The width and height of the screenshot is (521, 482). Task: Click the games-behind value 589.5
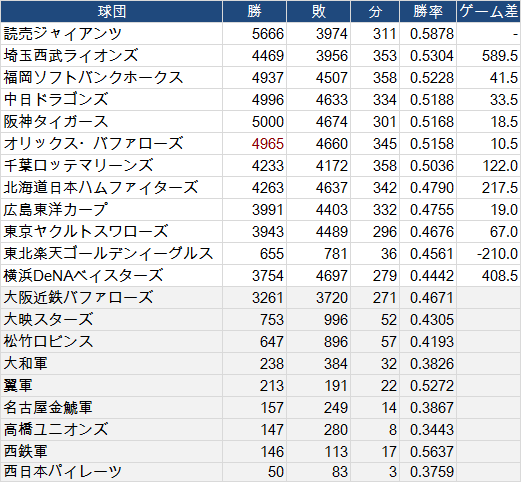click(x=500, y=56)
